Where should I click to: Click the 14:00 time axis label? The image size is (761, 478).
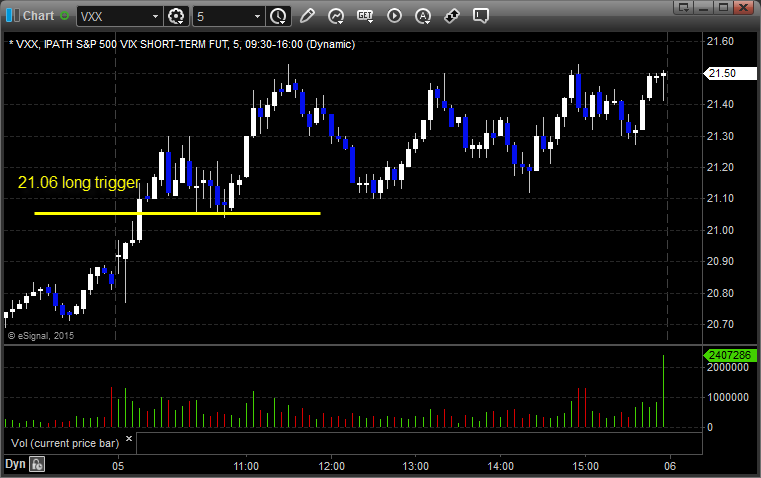[x=500, y=466]
